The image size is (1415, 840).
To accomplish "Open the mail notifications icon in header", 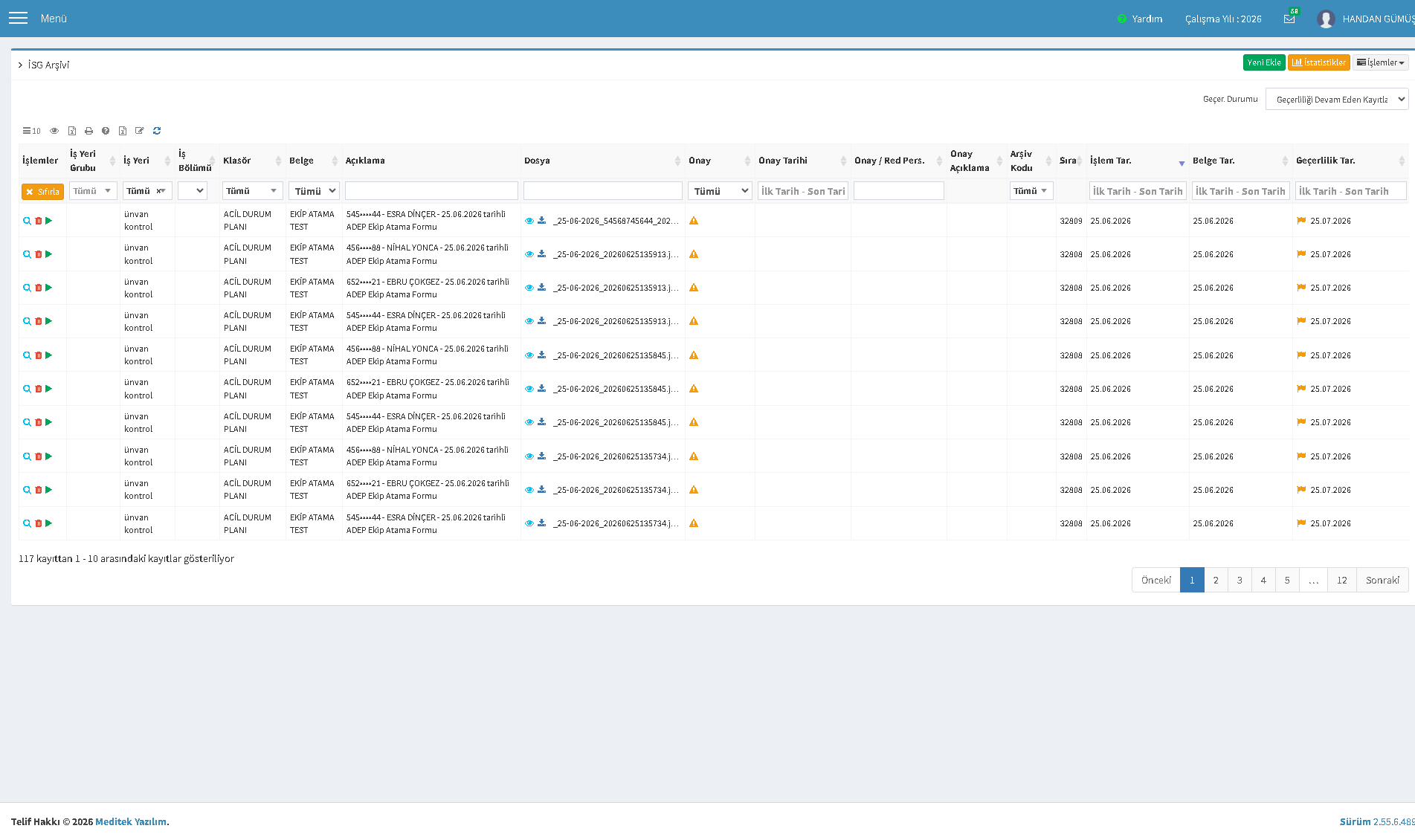I will coord(1289,19).
